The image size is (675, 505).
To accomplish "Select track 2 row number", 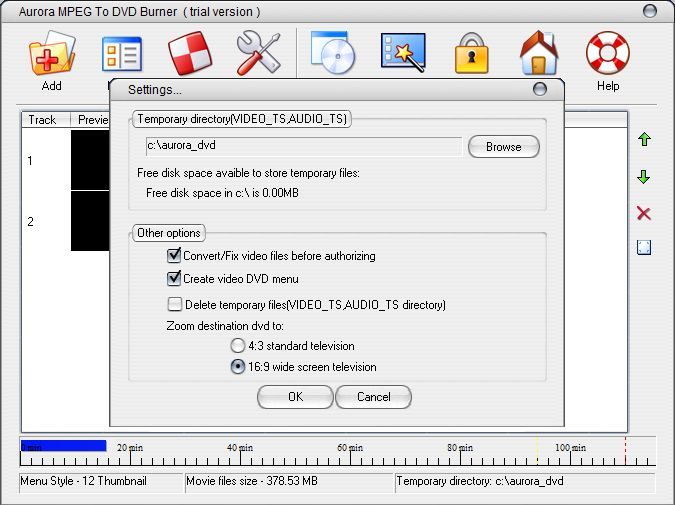I will 30,222.
